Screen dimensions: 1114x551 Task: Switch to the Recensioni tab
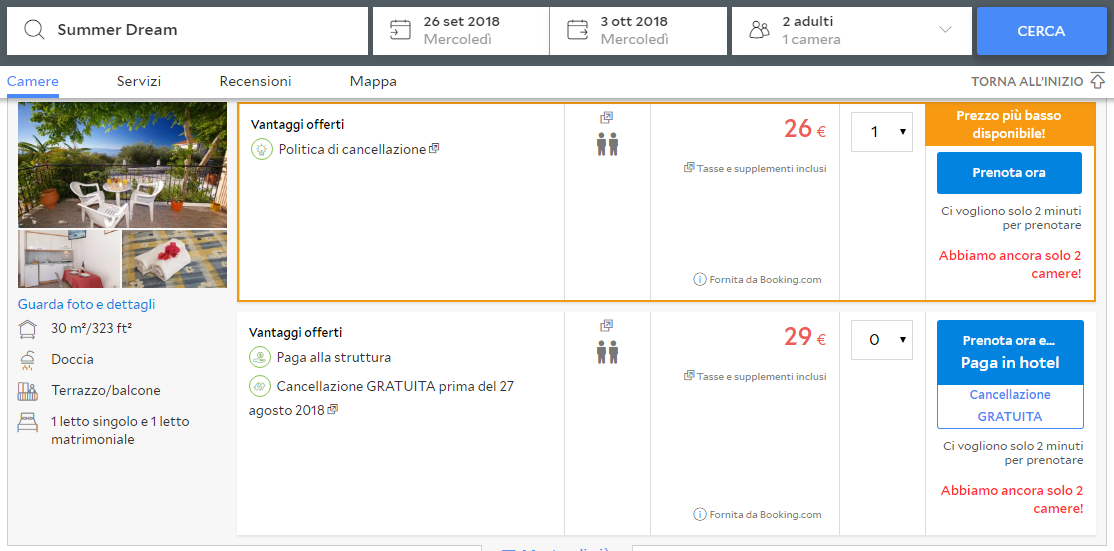(x=255, y=81)
